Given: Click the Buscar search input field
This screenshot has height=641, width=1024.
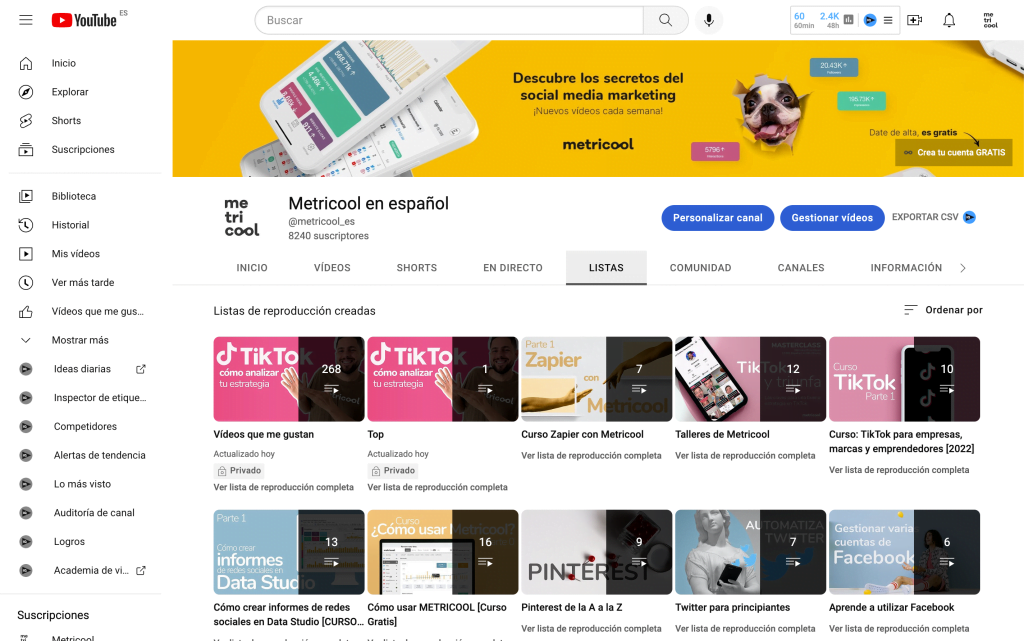Looking at the screenshot, I should tap(449, 20).
